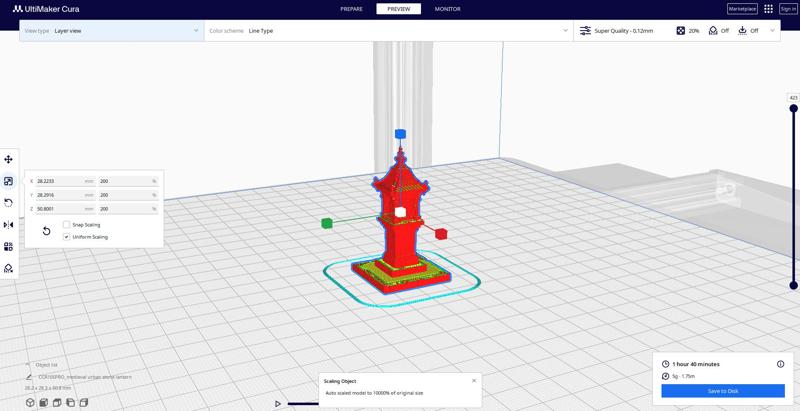Switch to the PREPARE stage
Image resolution: width=800 pixels, height=411 pixels.
(352, 9)
